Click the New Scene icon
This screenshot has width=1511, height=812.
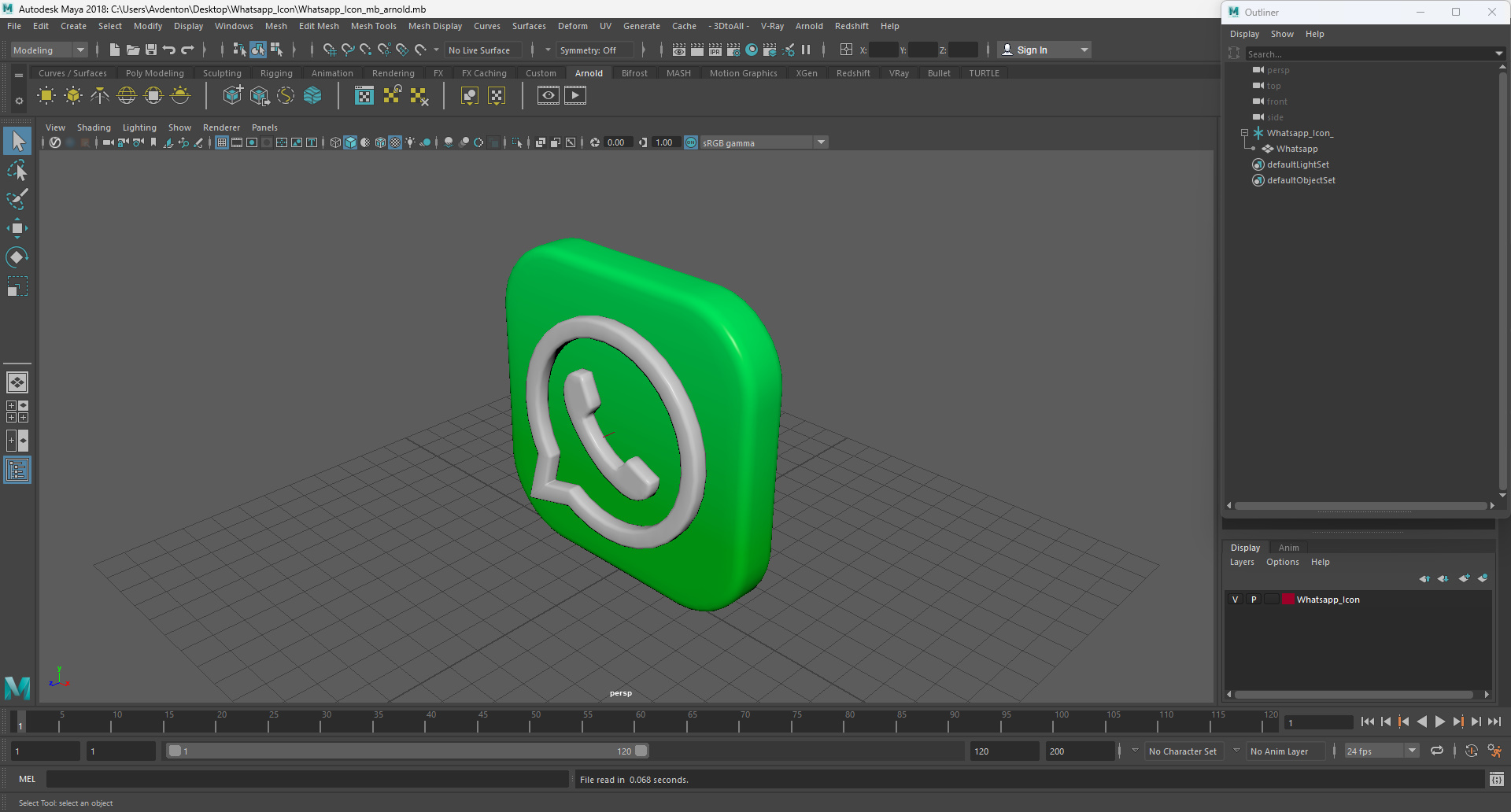(115, 50)
